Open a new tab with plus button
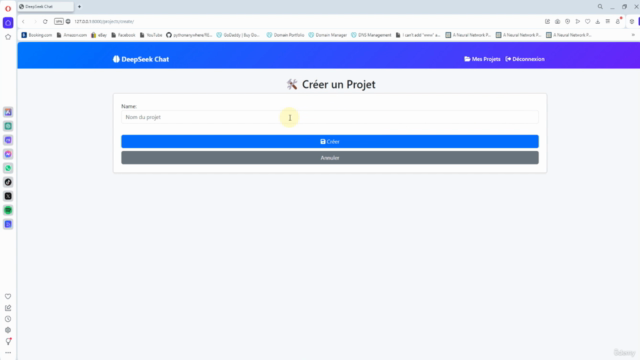This screenshot has width=640, height=360. 79,7
